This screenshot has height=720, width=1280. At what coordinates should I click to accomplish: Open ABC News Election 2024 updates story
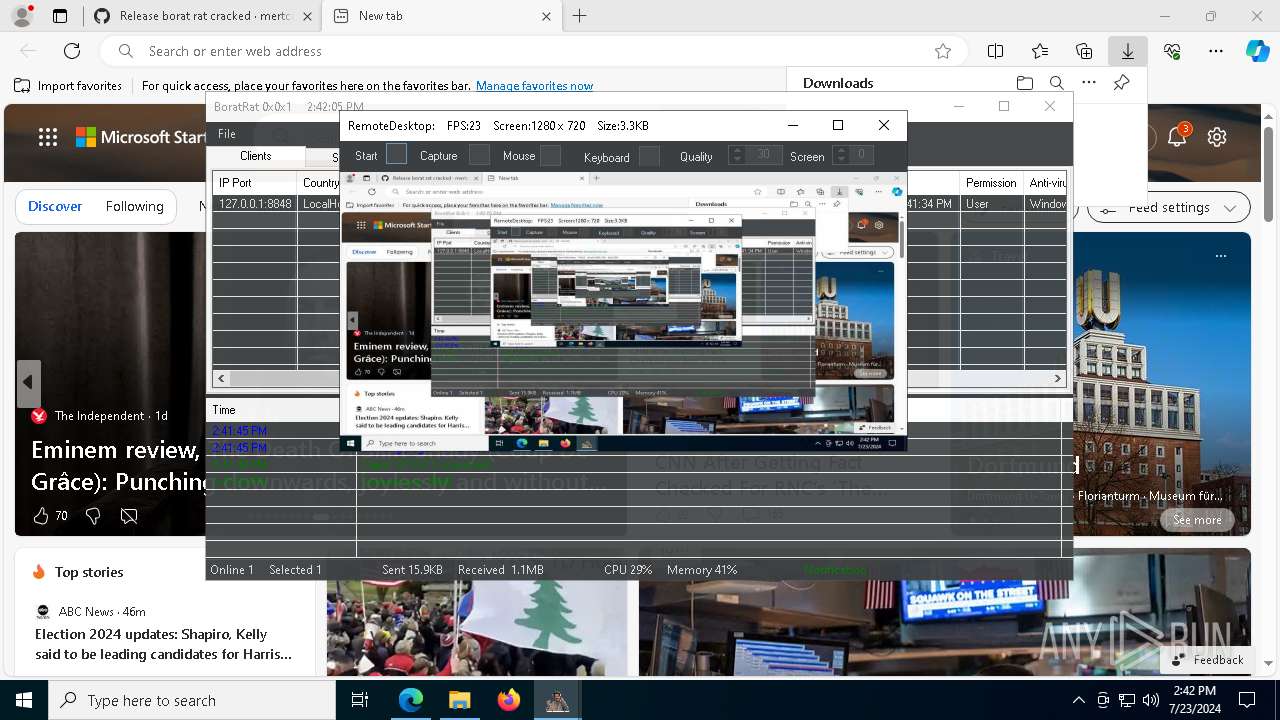163,644
